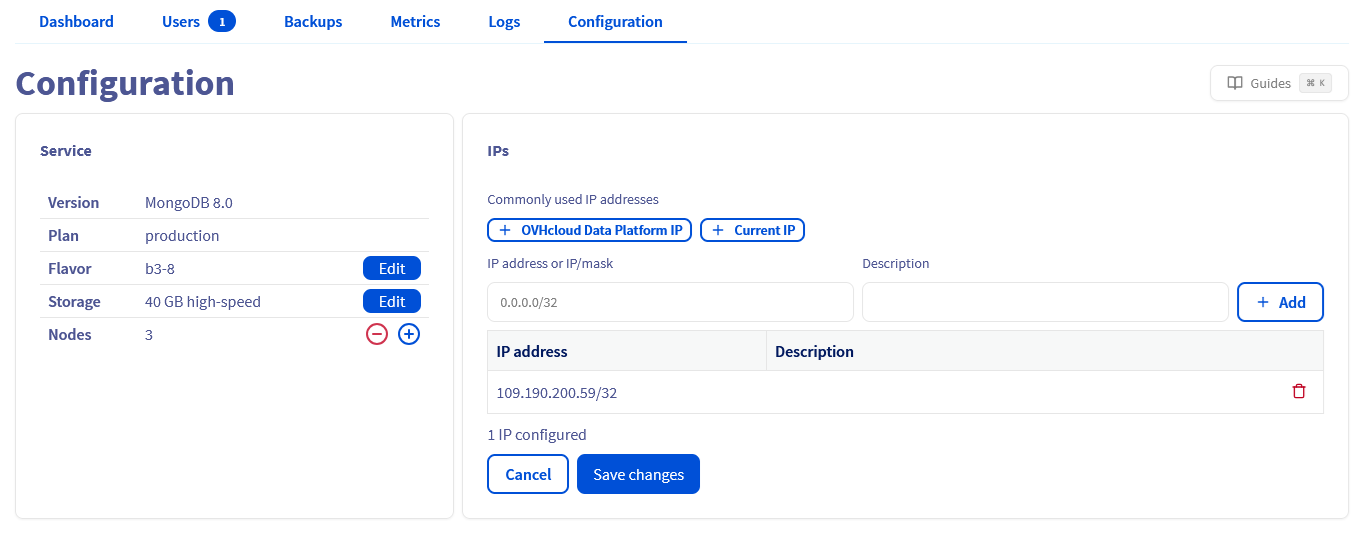The width and height of the screenshot is (1362, 534).
Task: Switch to the Dashboard tab
Action: click(x=76, y=21)
